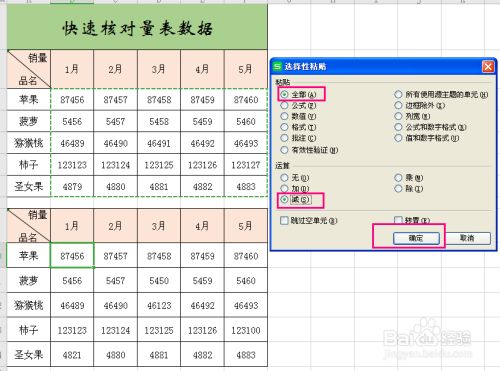
Task: Select the title cell 快速核对量表数据
Action: click(x=137, y=27)
